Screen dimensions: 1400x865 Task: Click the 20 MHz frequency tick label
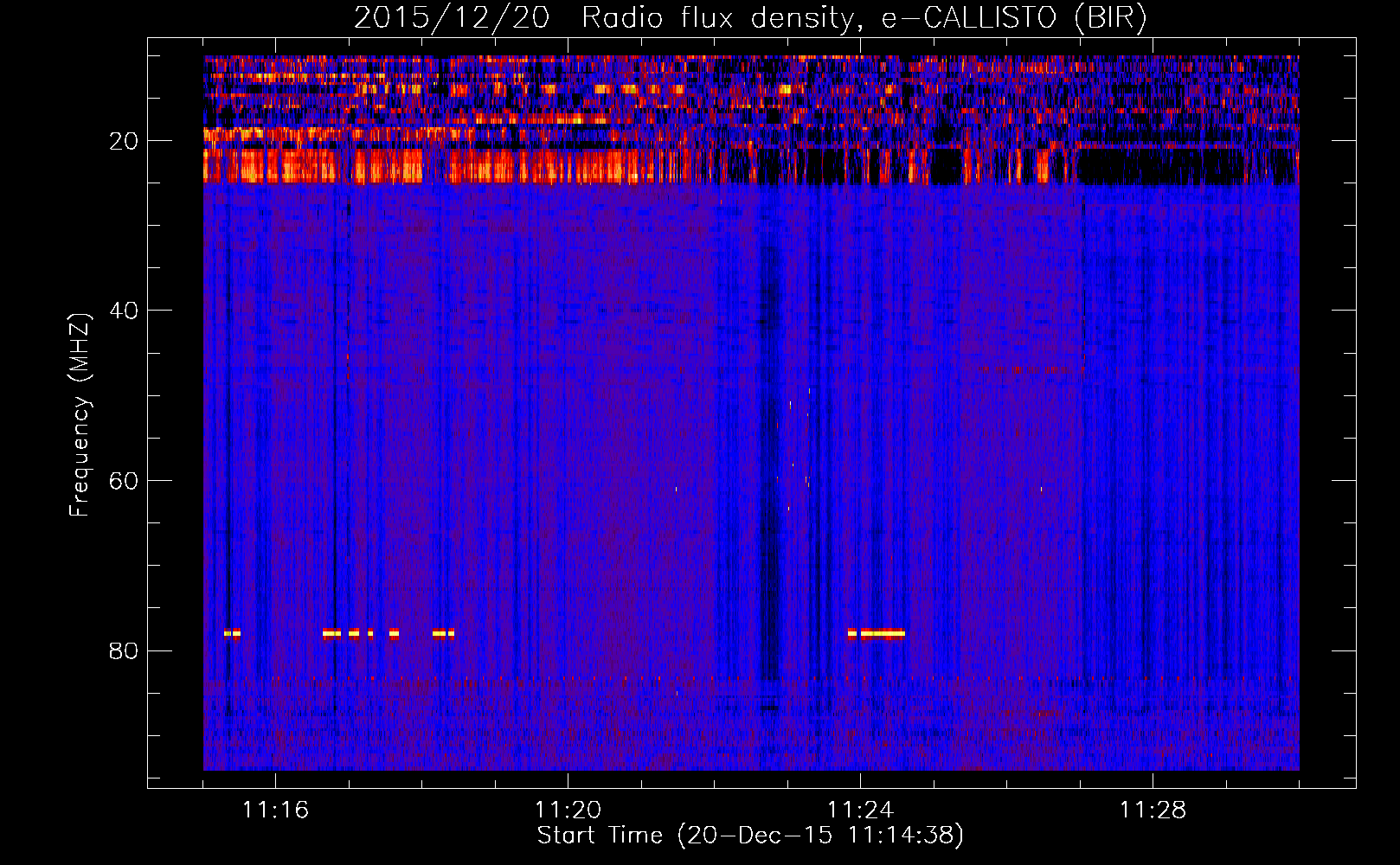click(x=124, y=141)
